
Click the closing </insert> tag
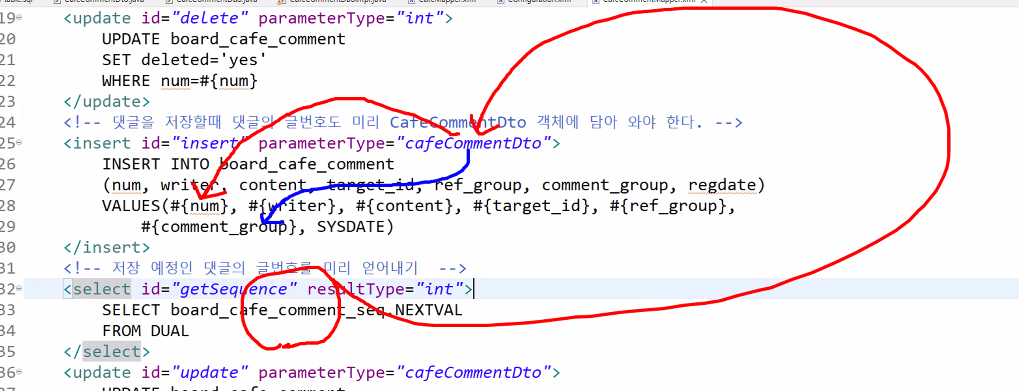[x=107, y=248]
